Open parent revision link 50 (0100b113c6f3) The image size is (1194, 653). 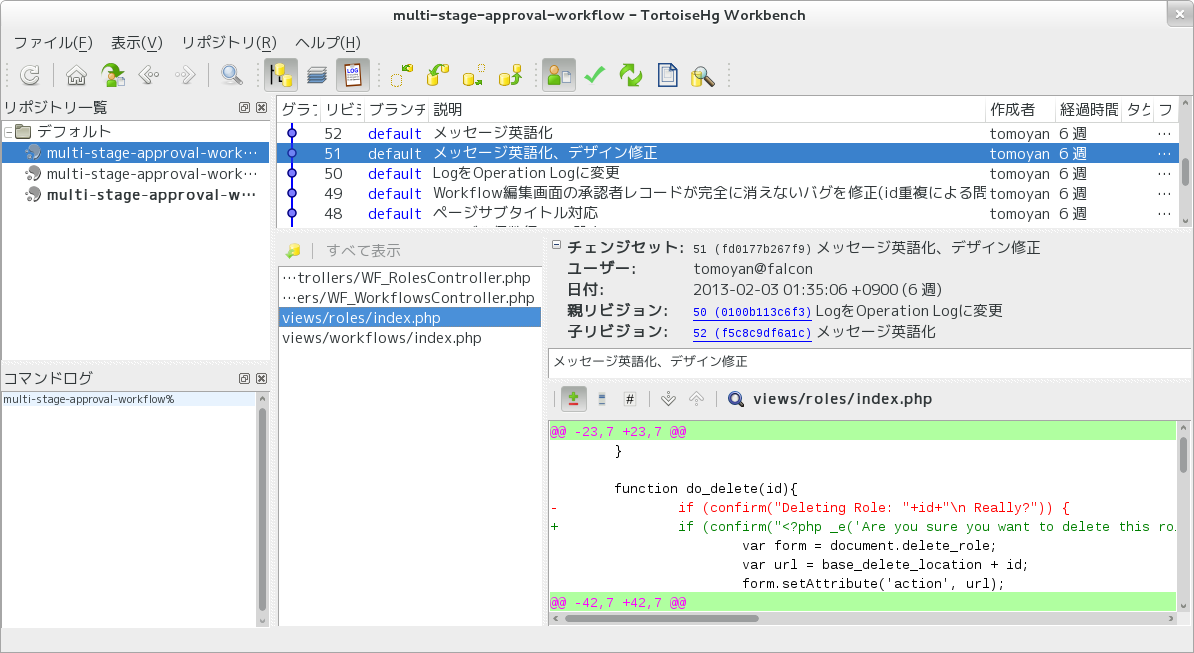(x=752, y=312)
